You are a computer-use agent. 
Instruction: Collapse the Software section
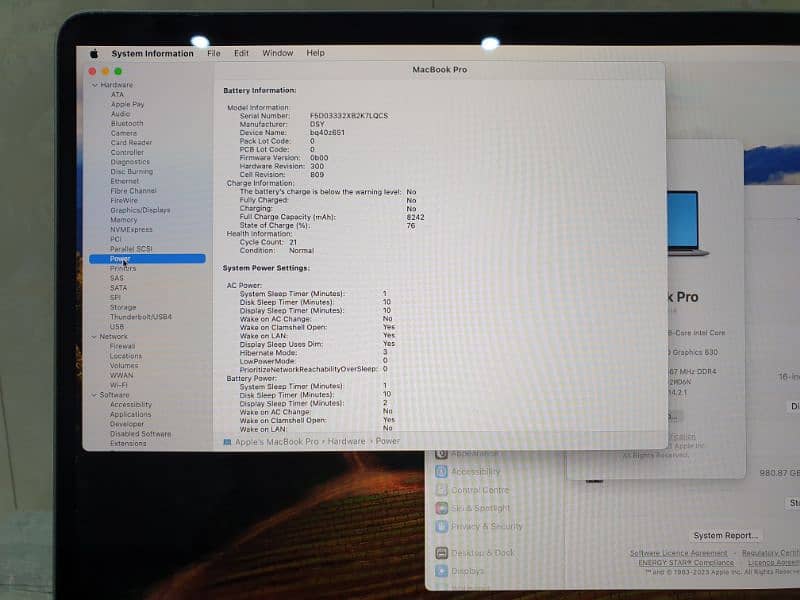tap(94, 395)
